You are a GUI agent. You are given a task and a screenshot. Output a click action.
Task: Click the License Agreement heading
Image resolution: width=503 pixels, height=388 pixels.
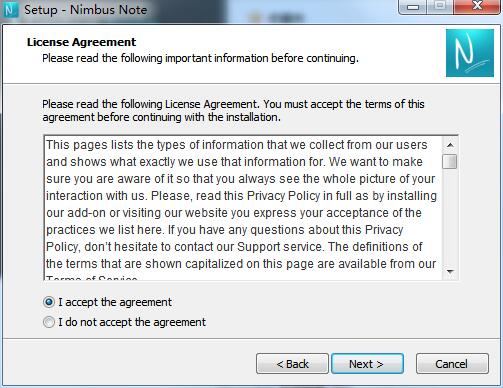[x=81, y=42]
